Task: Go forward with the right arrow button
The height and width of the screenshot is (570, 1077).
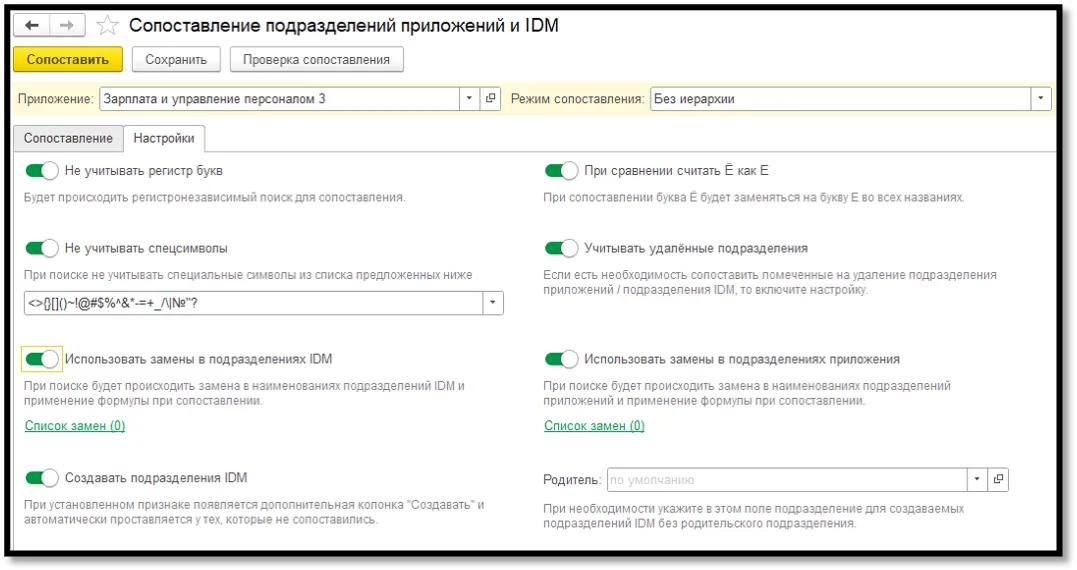Action: click(67, 25)
